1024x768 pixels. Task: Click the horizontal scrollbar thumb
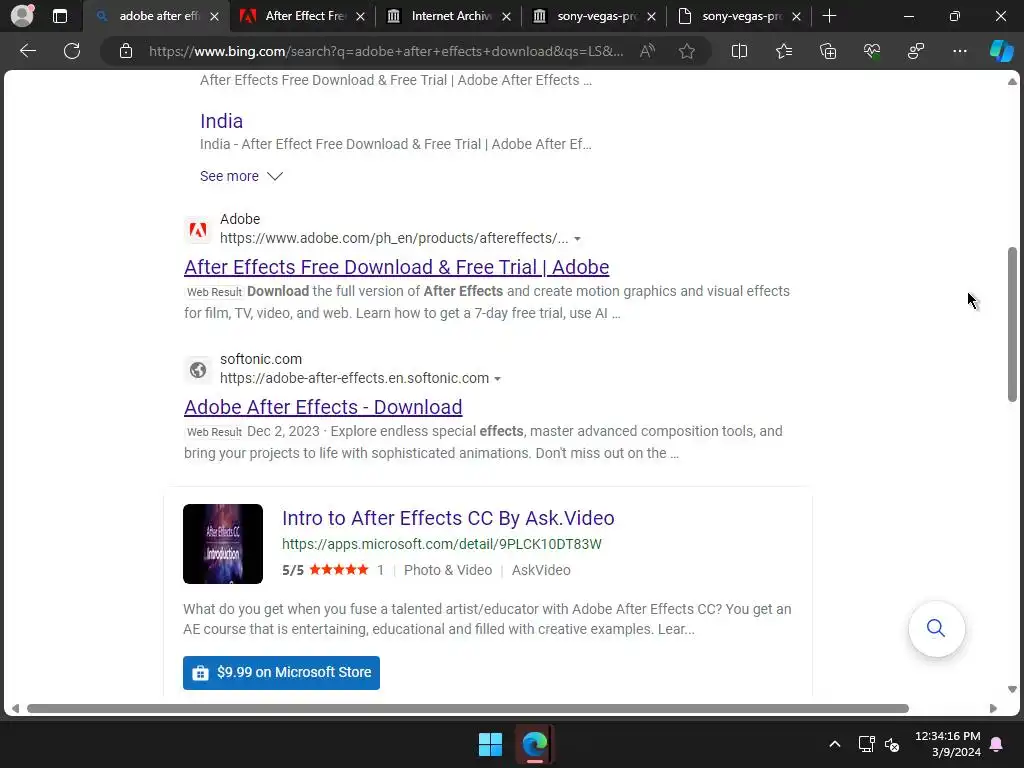click(x=468, y=709)
